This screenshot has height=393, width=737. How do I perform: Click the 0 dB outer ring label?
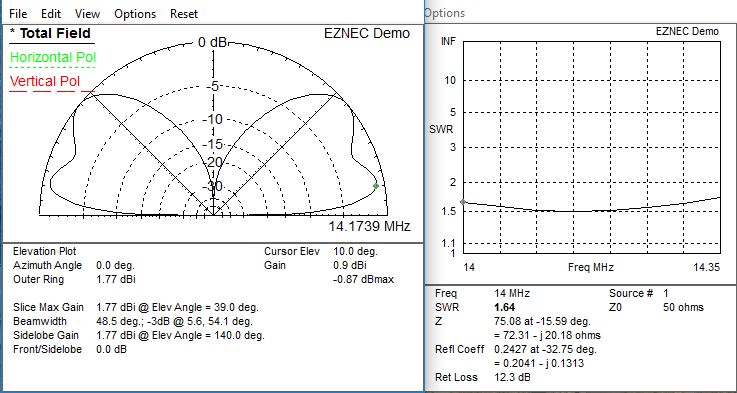tap(212, 43)
